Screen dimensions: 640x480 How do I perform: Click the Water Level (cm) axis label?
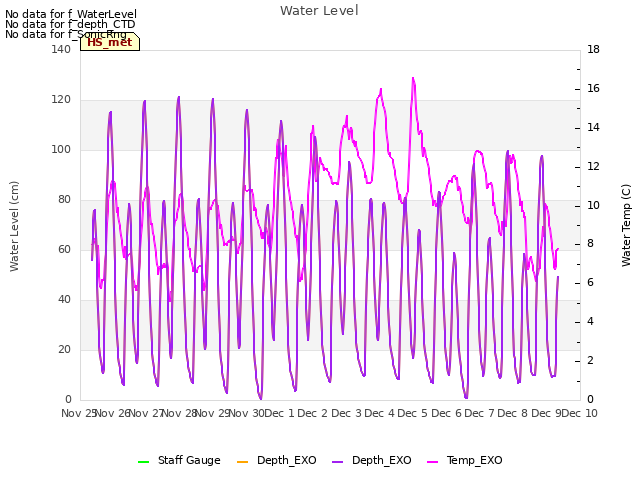[14, 227]
